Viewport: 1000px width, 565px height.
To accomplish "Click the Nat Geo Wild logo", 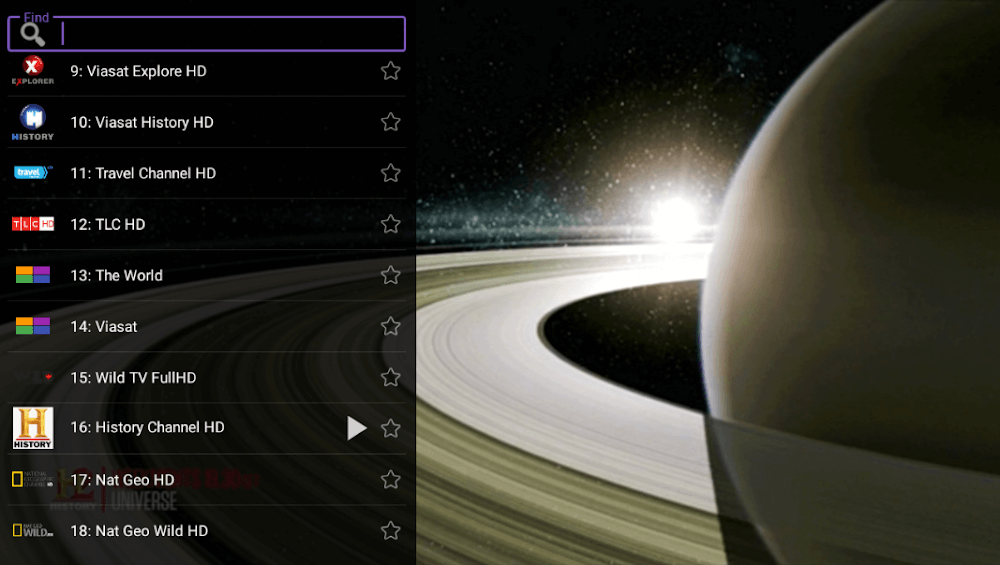I will (33, 531).
